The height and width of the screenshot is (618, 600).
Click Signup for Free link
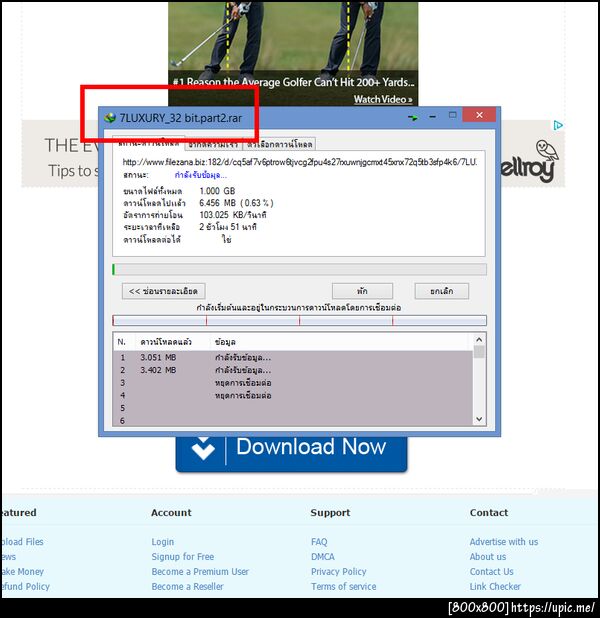(x=183, y=557)
